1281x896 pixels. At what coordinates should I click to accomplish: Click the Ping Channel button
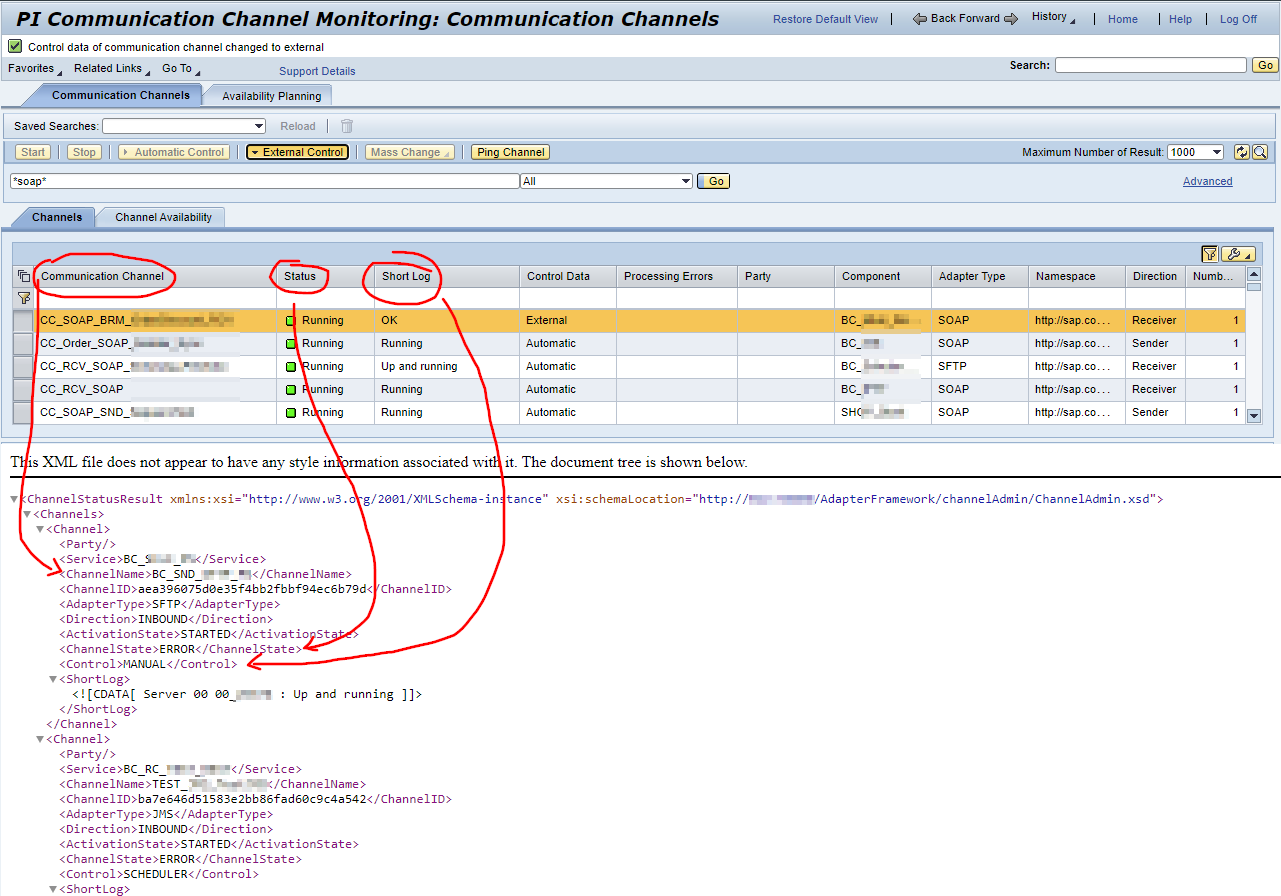pos(511,152)
